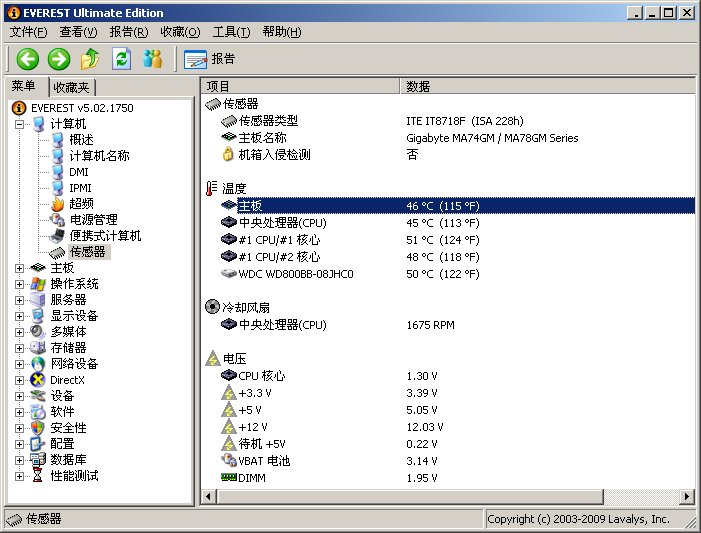Open the 文件(F) menu
This screenshot has width=701, height=533.
point(28,32)
